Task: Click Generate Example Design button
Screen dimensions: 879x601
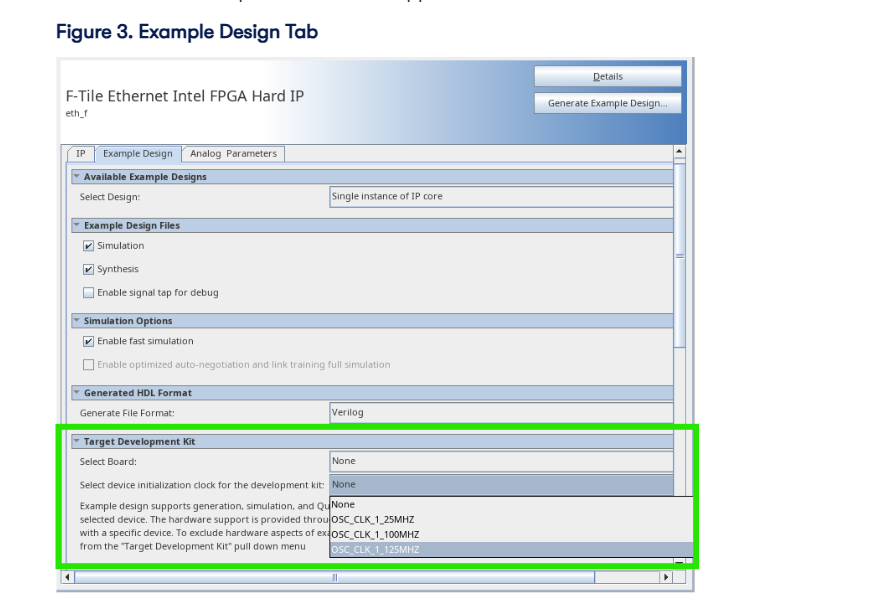Action: click(x=608, y=103)
